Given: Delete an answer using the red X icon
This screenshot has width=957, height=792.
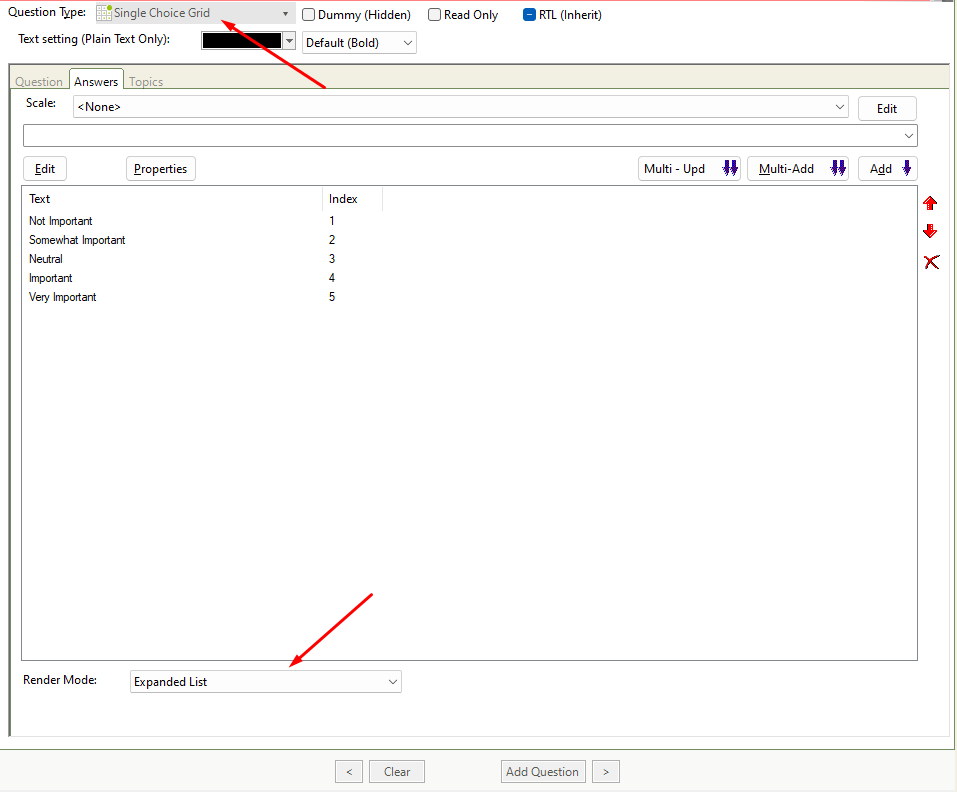Looking at the screenshot, I should pyautogui.click(x=931, y=261).
